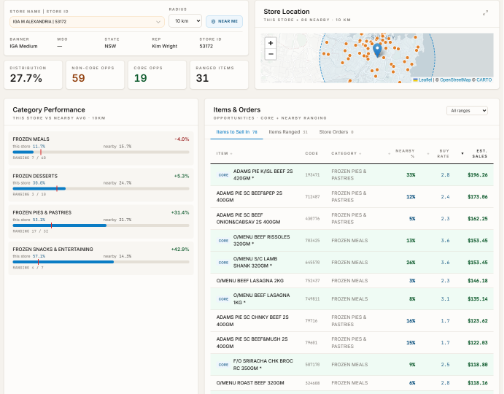Select the ADAMS PIE K/ISL BEEF 2S item name

click(x=263, y=175)
